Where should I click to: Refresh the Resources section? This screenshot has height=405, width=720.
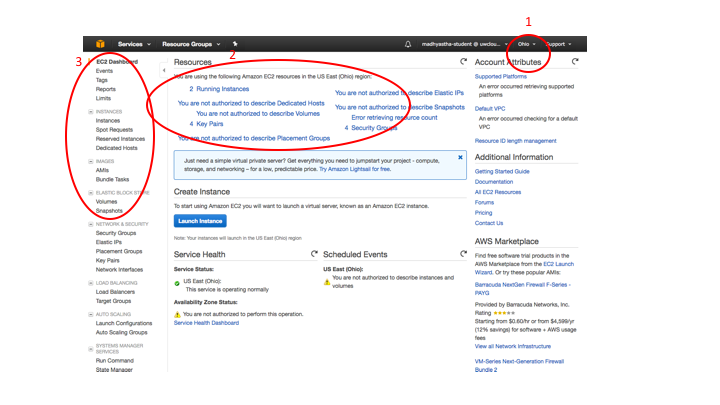tap(463, 62)
